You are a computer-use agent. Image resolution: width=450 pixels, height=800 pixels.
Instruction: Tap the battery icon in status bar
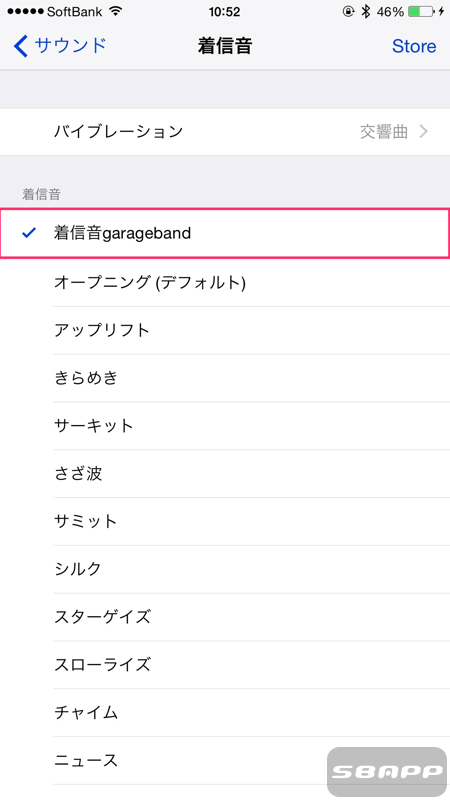click(x=421, y=12)
